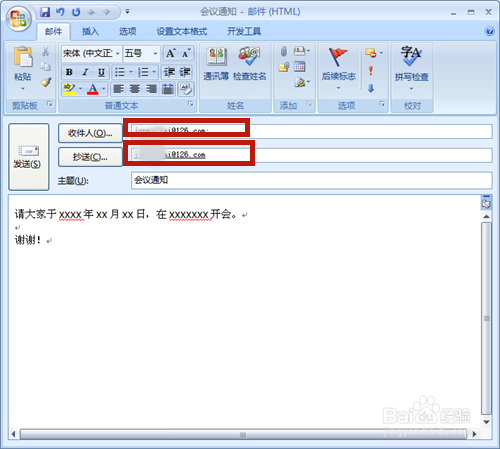Cut selection with the scissors icon
This screenshot has height=449, width=500.
[46, 51]
